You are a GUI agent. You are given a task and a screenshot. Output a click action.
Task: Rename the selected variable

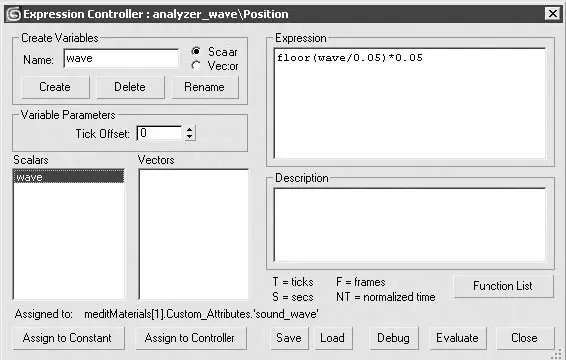pos(205,87)
